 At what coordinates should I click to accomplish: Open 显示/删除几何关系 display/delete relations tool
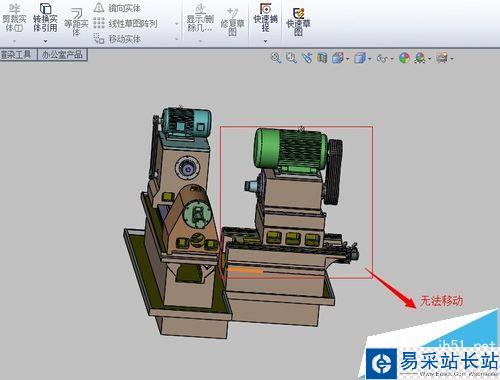coord(200,18)
